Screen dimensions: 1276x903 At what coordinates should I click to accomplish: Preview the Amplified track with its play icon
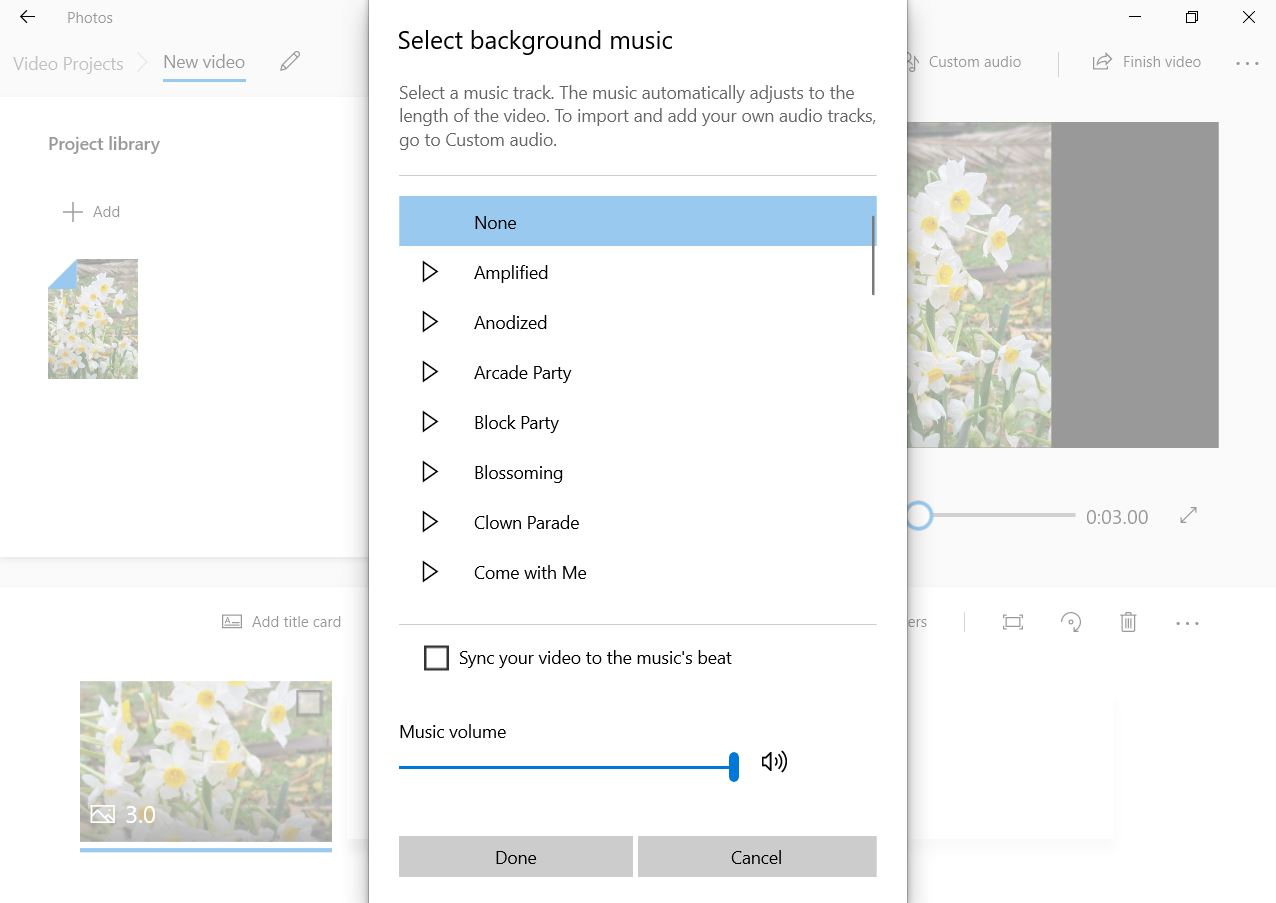[430, 272]
